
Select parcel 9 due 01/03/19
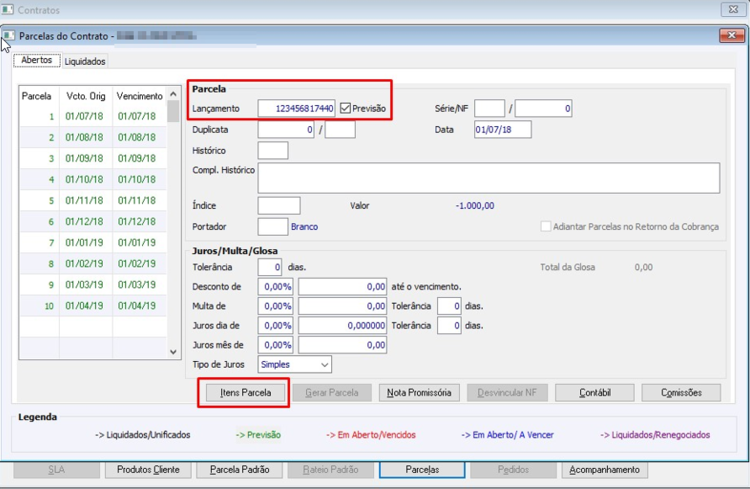click(93, 285)
